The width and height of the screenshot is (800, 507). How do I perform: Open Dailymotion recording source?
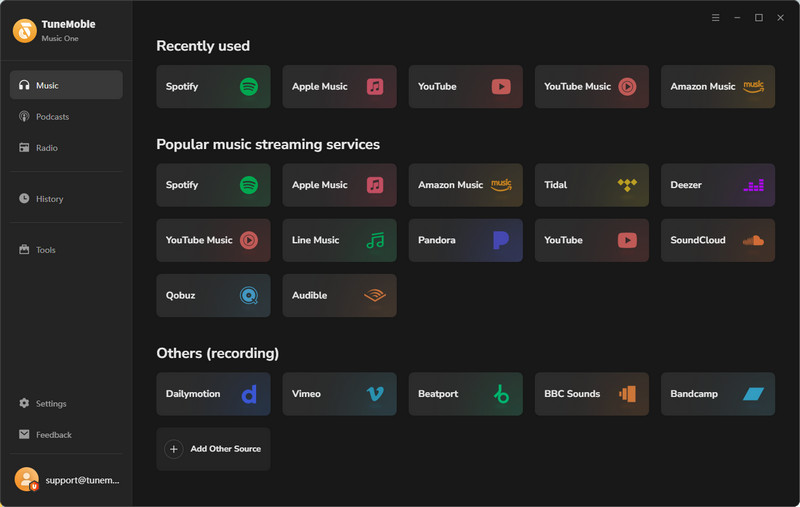pyautogui.click(x=213, y=394)
